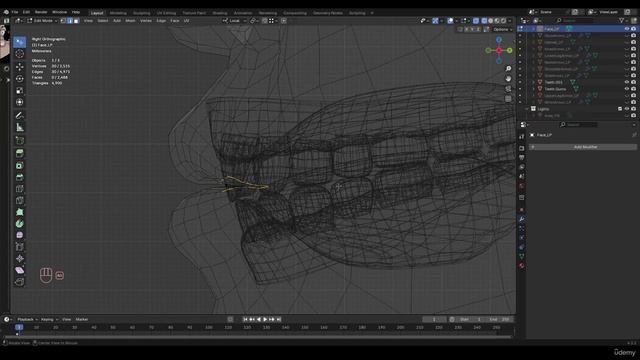The width and height of the screenshot is (640, 360).
Task: Select the Smooth tool
Action: [x=20, y=235]
